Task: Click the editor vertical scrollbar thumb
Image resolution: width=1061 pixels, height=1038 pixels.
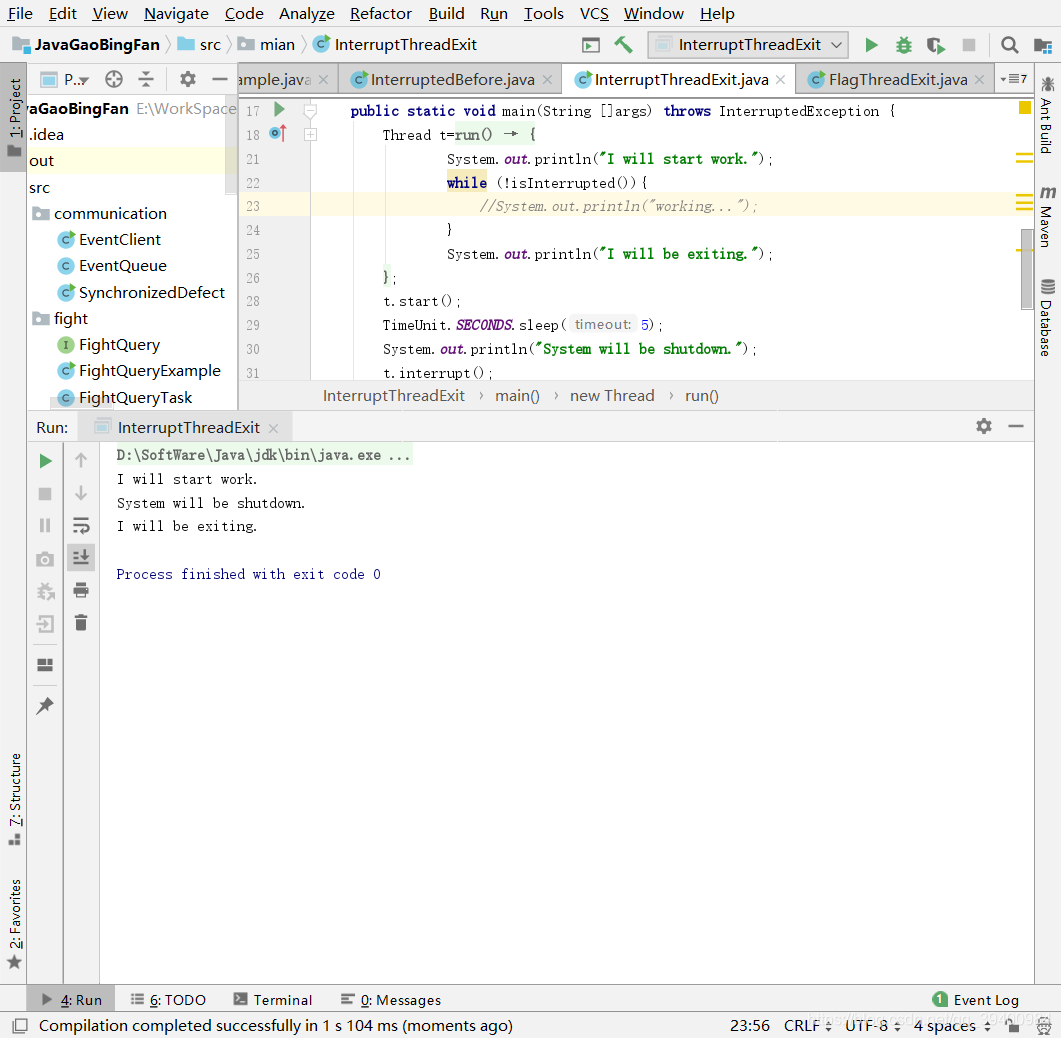Action: [x=1026, y=269]
